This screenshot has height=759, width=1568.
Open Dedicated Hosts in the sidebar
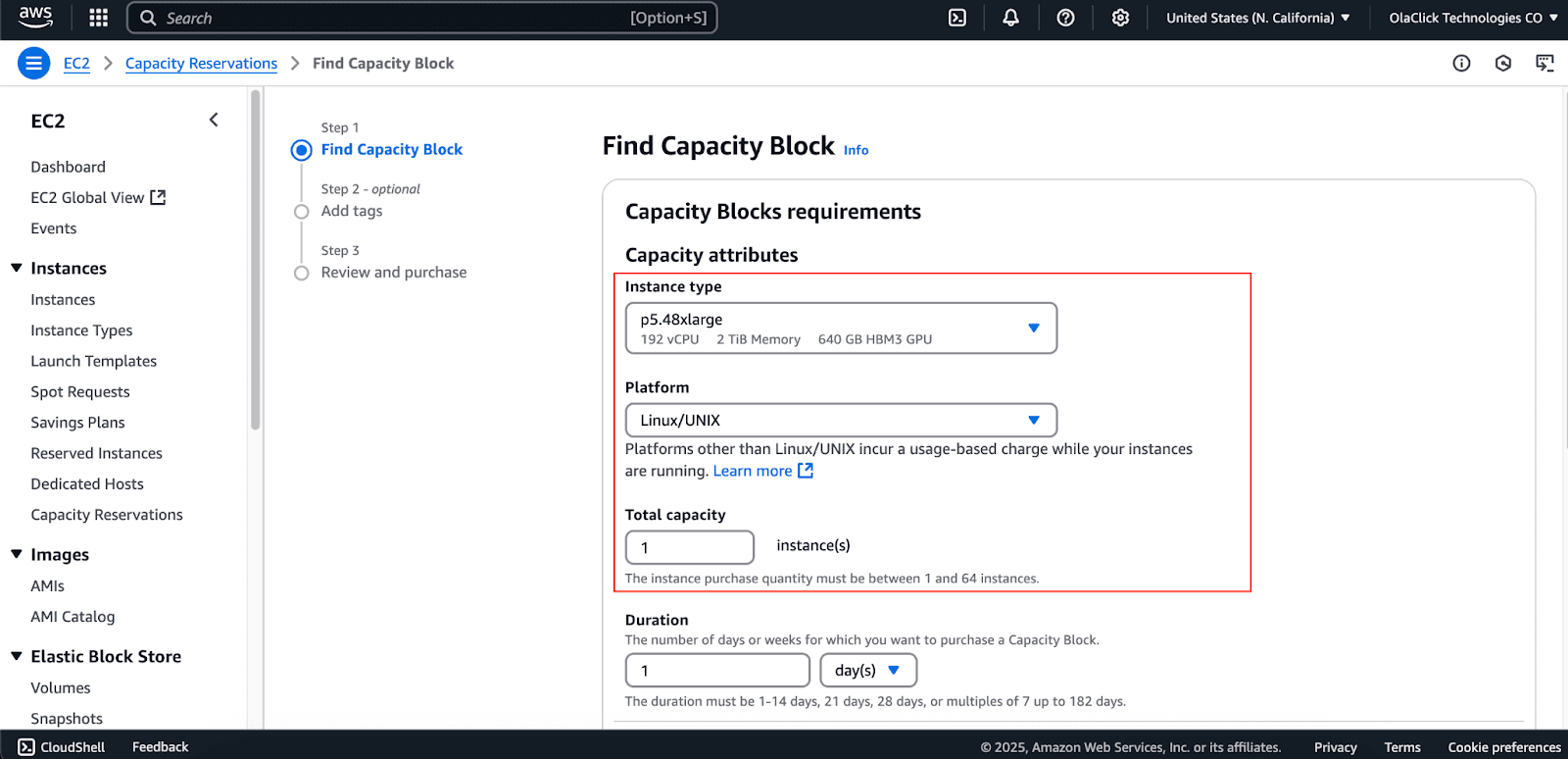click(x=87, y=483)
